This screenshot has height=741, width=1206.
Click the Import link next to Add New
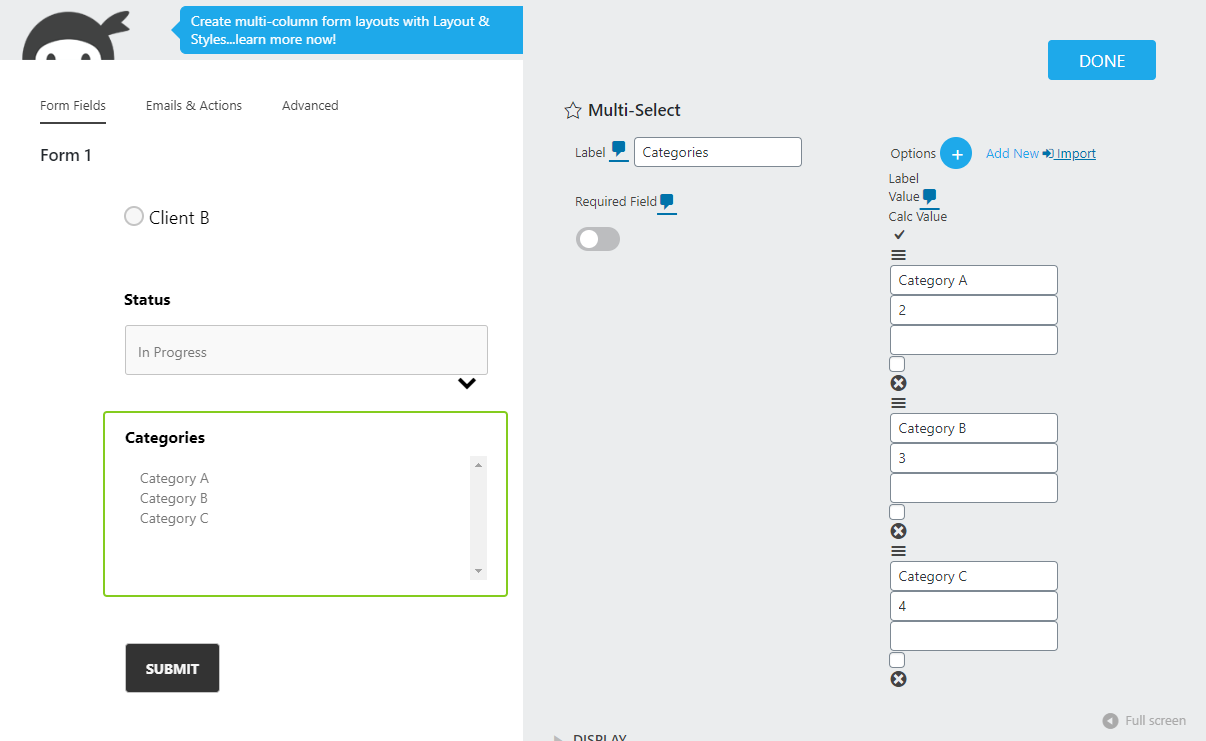click(x=1076, y=153)
